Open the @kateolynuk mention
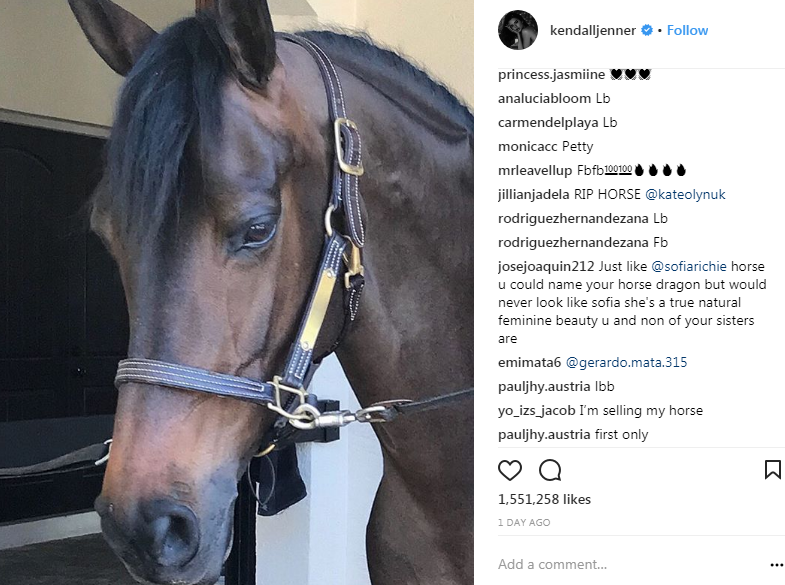 685,194
